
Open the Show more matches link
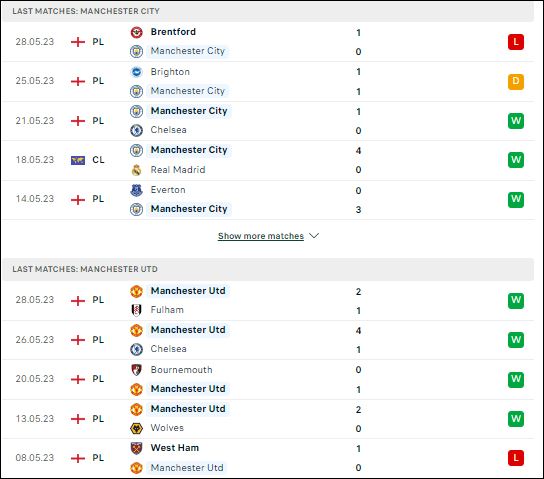pyautogui.click(x=261, y=236)
